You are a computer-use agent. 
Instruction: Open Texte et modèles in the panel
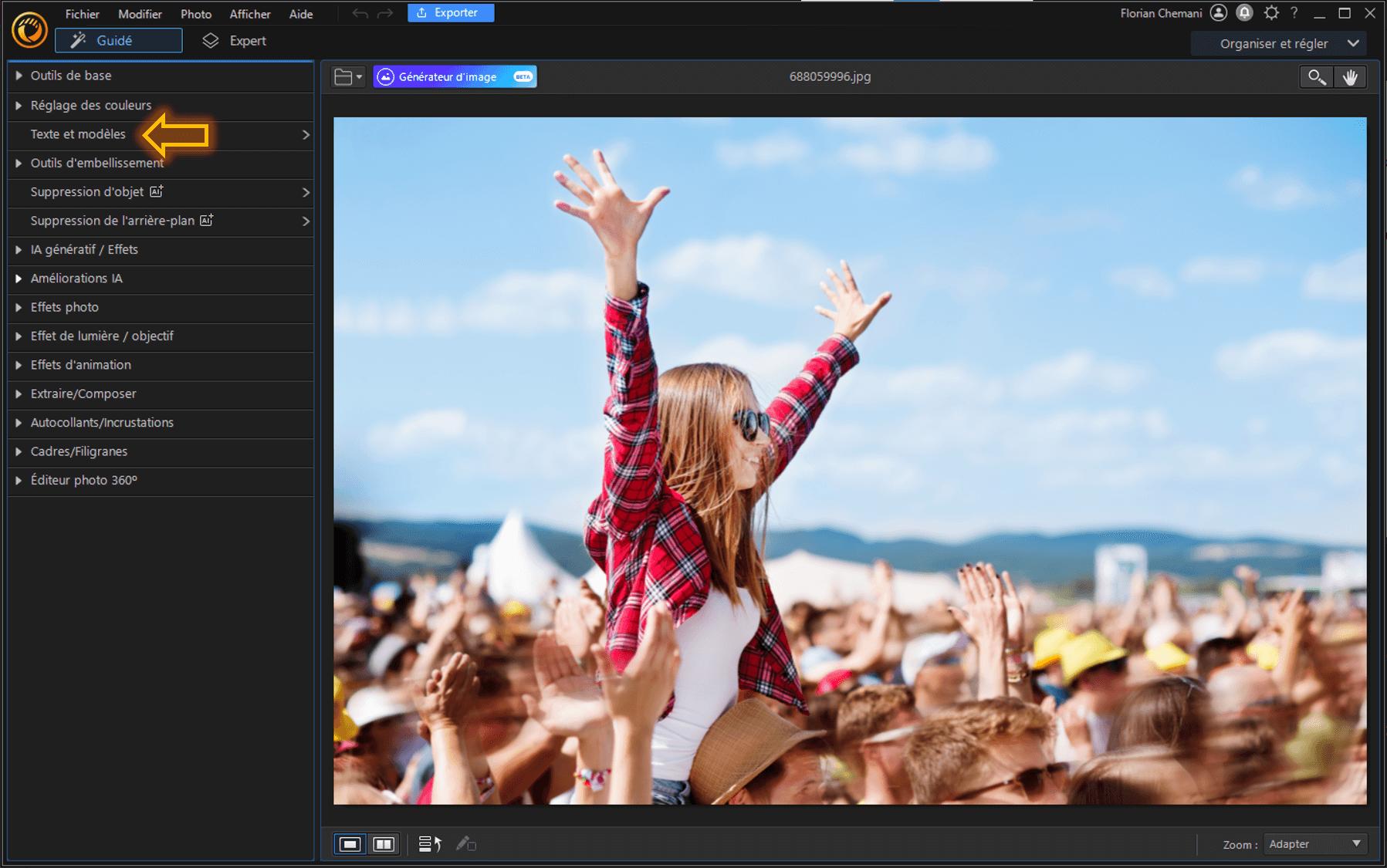pyautogui.click(x=78, y=134)
